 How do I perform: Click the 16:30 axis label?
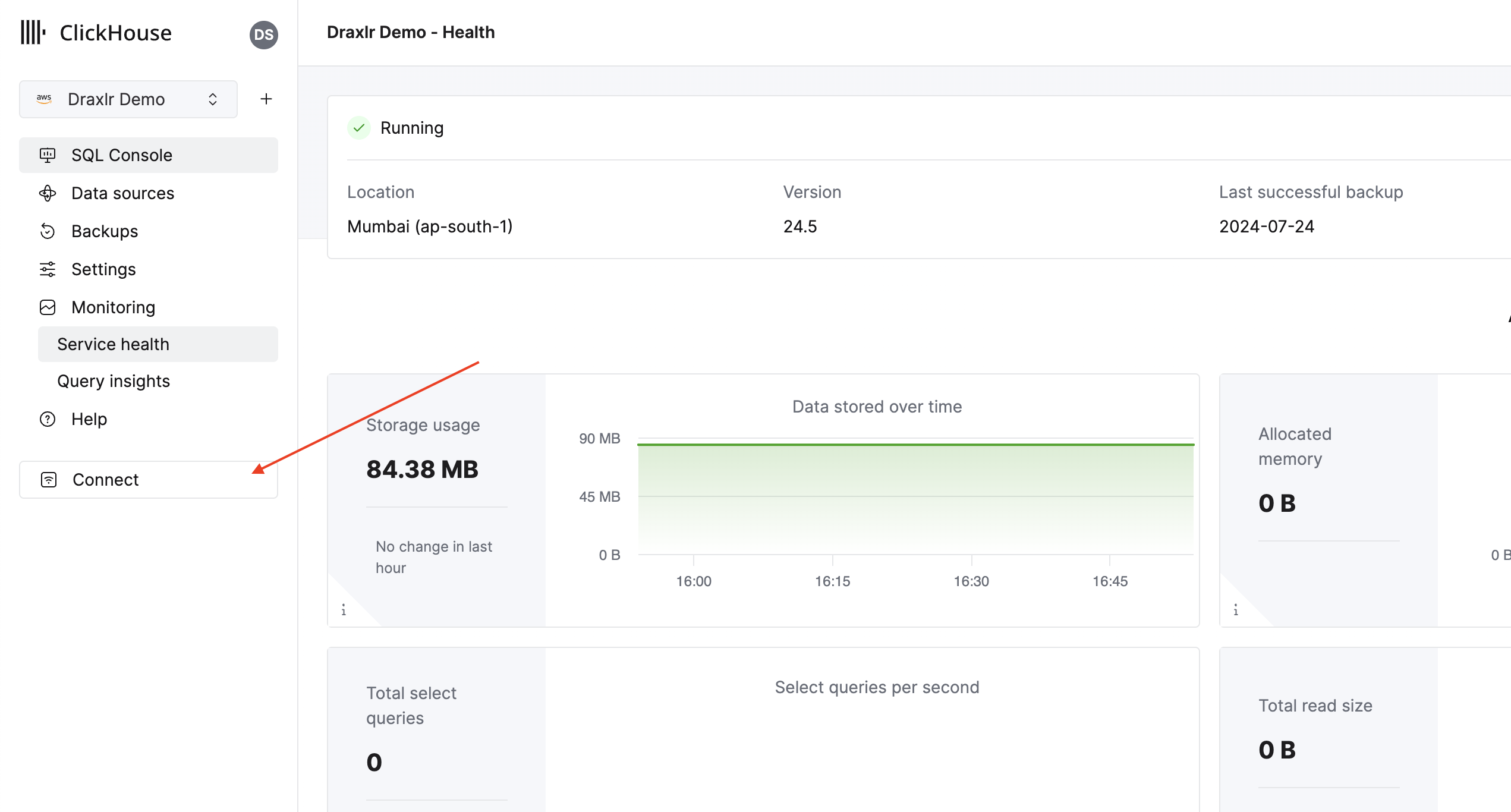pyautogui.click(x=971, y=581)
